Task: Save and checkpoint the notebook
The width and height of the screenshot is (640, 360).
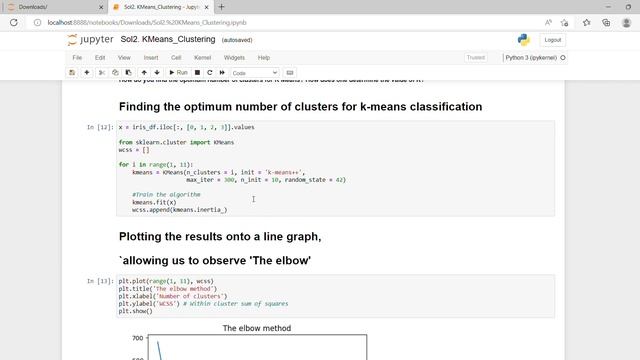Action: coord(72,73)
